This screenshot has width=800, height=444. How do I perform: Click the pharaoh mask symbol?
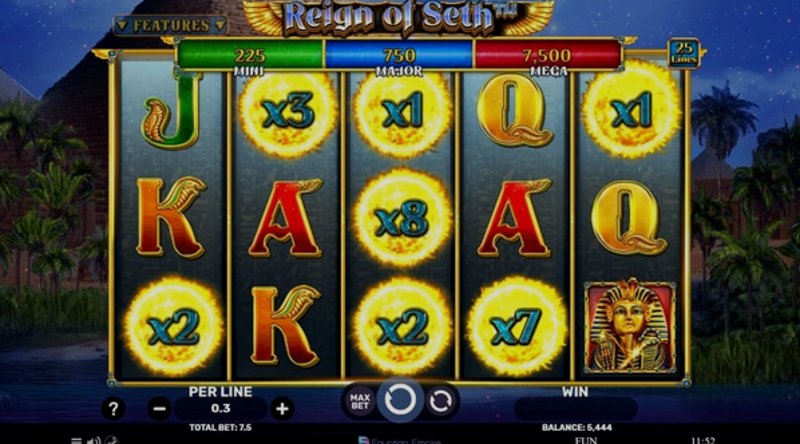(x=631, y=327)
